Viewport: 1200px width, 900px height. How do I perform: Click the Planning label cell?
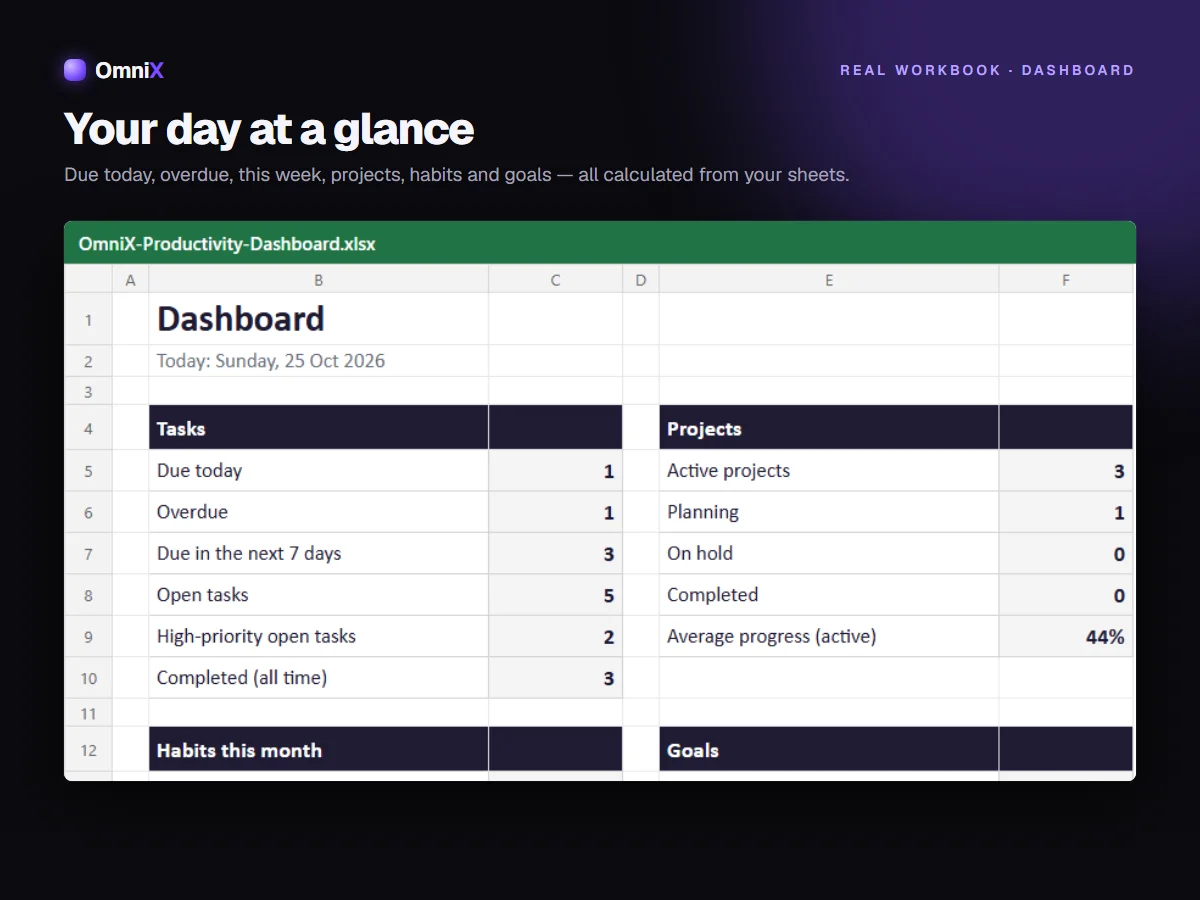[x=829, y=512]
